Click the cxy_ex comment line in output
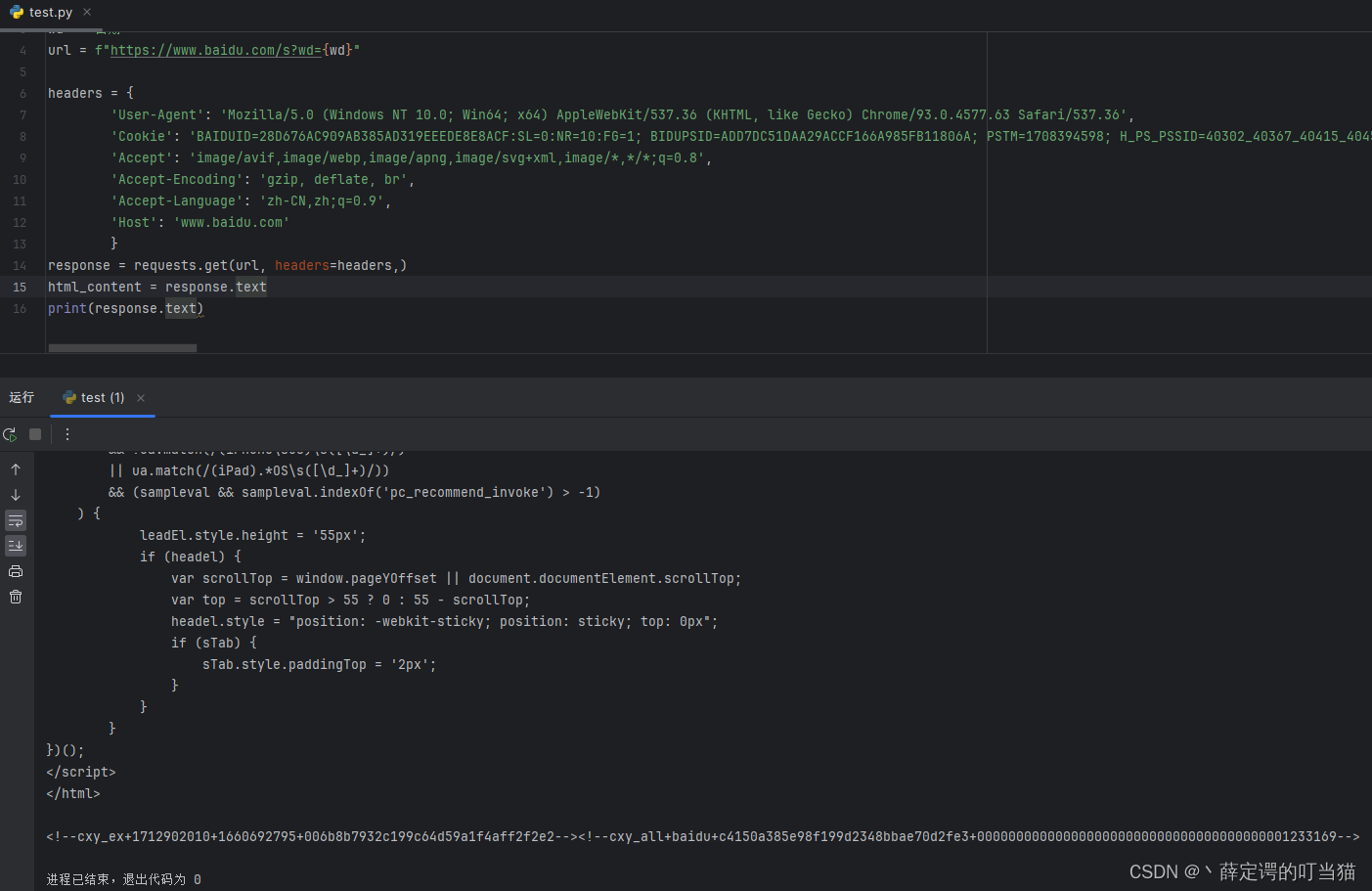The height and width of the screenshot is (891, 1372). [x=703, y=836]
